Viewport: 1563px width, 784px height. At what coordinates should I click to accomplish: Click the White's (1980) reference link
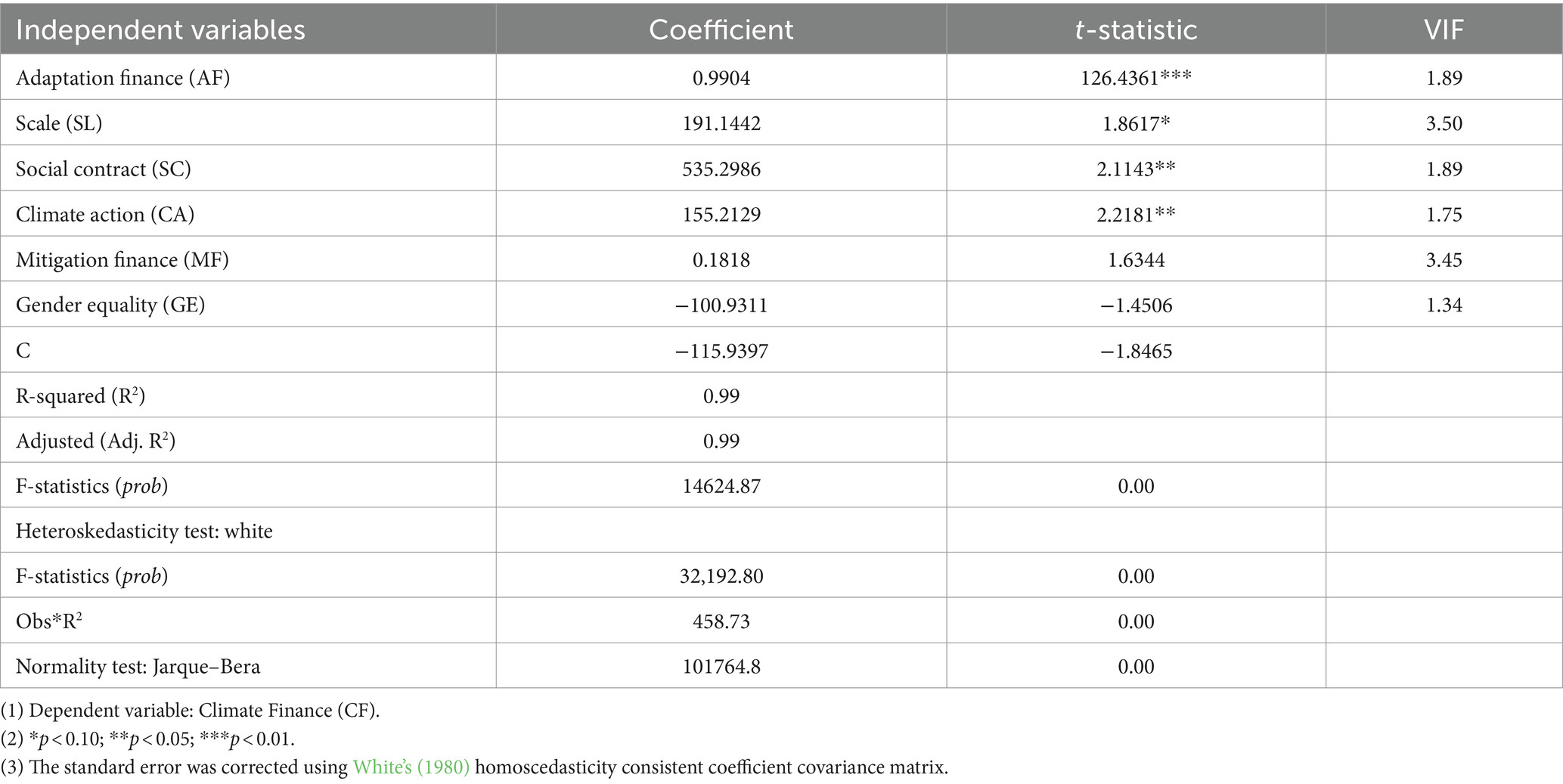(x=411, y=767)
